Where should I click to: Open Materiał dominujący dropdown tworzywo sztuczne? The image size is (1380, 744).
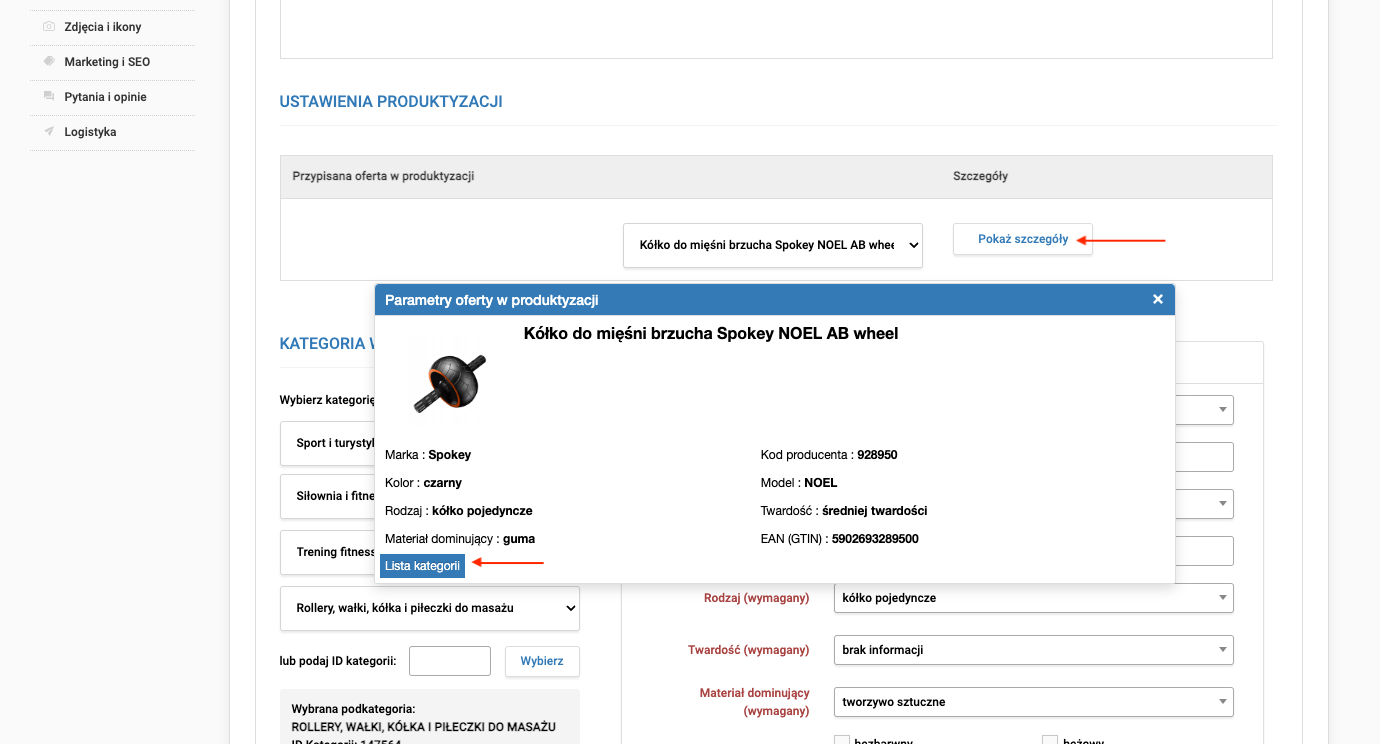(x=1034, y=702)
